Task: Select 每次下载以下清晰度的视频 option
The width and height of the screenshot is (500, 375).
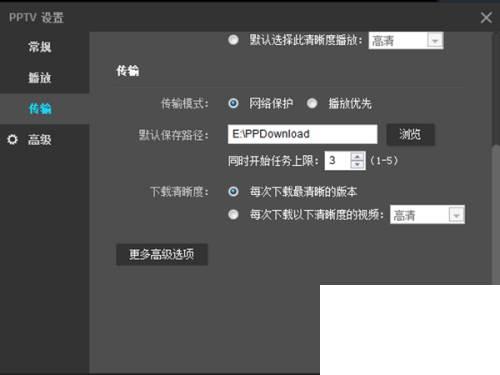Action: [233, 214]
